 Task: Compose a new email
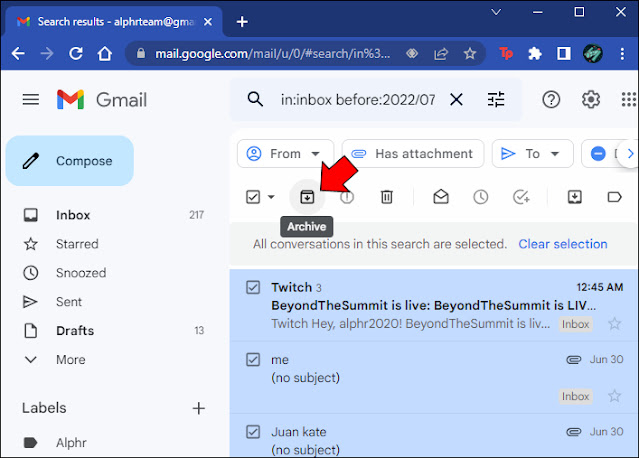point(70,161)
